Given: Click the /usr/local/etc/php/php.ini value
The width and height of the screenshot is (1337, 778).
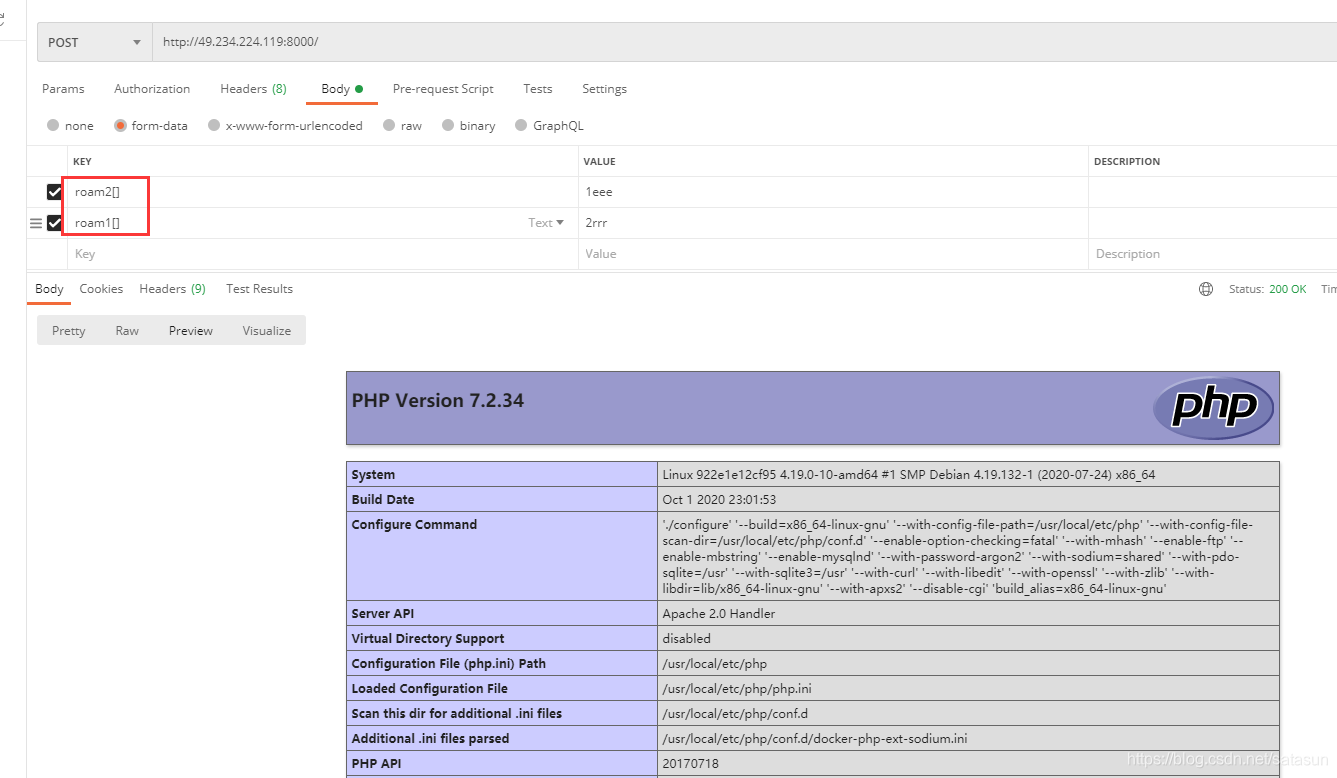Looking at the screenshot, I should point(737,689).
